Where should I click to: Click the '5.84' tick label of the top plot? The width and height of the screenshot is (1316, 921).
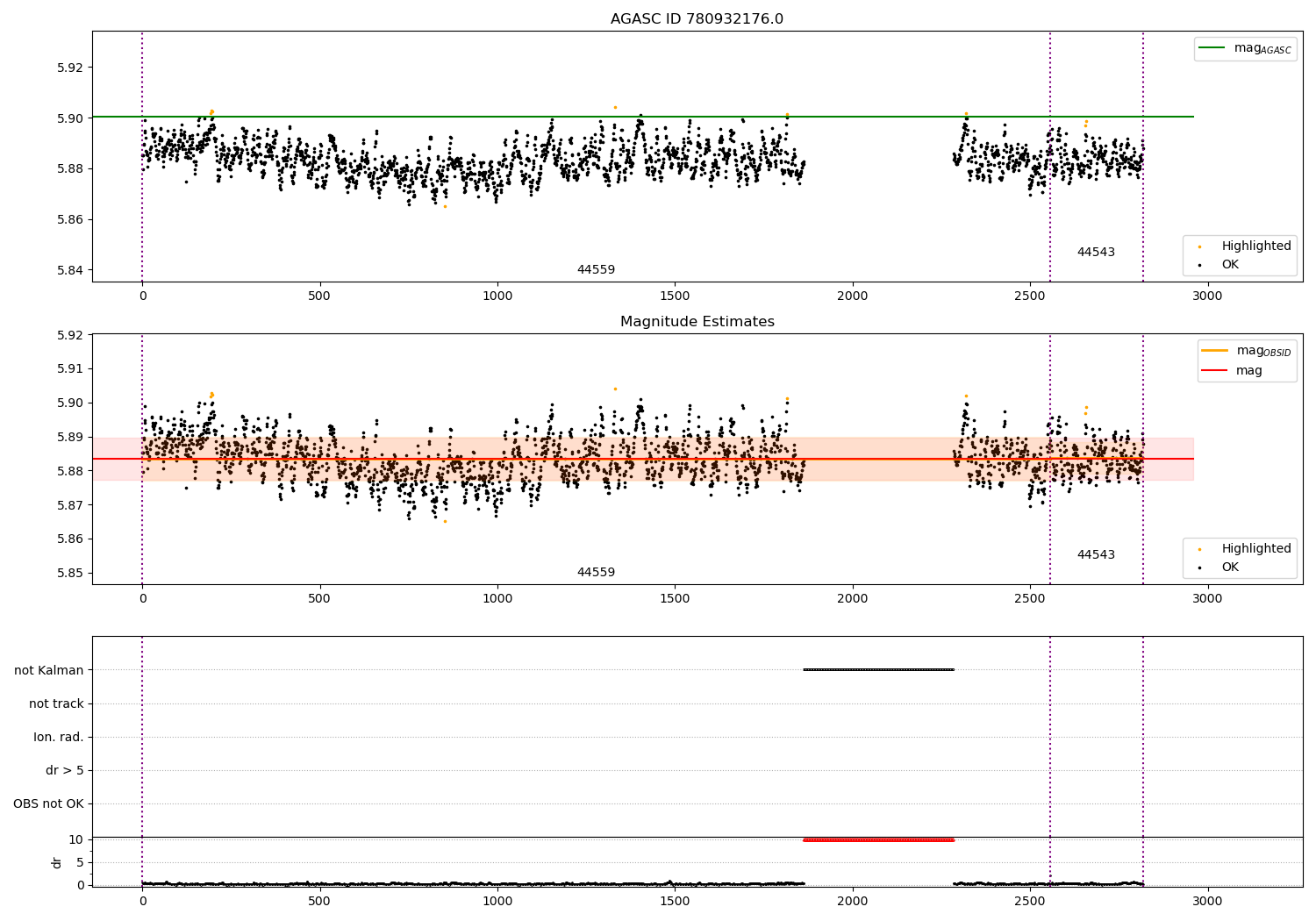coord(70,269)
